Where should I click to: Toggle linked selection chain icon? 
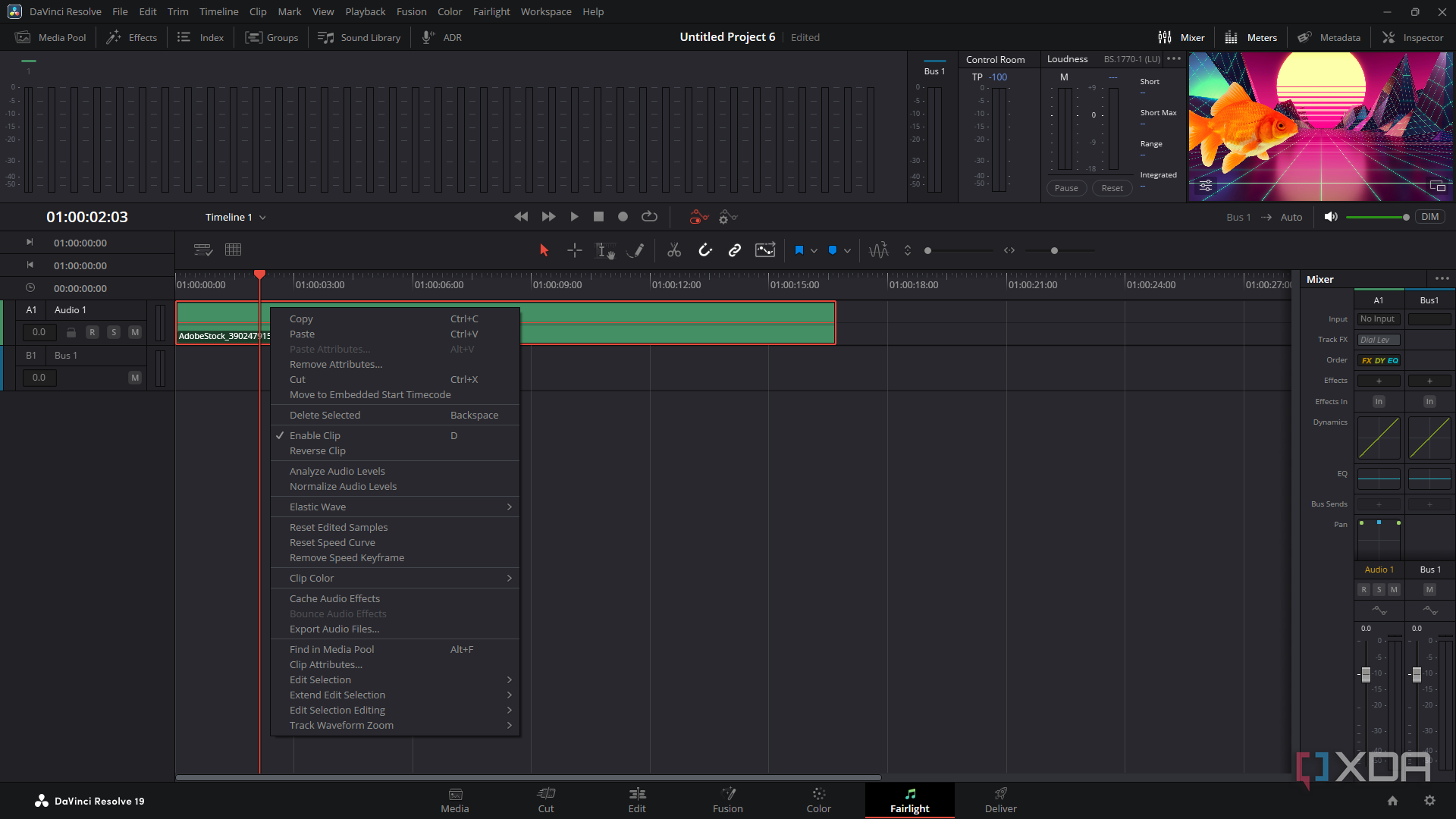point(735,250)
